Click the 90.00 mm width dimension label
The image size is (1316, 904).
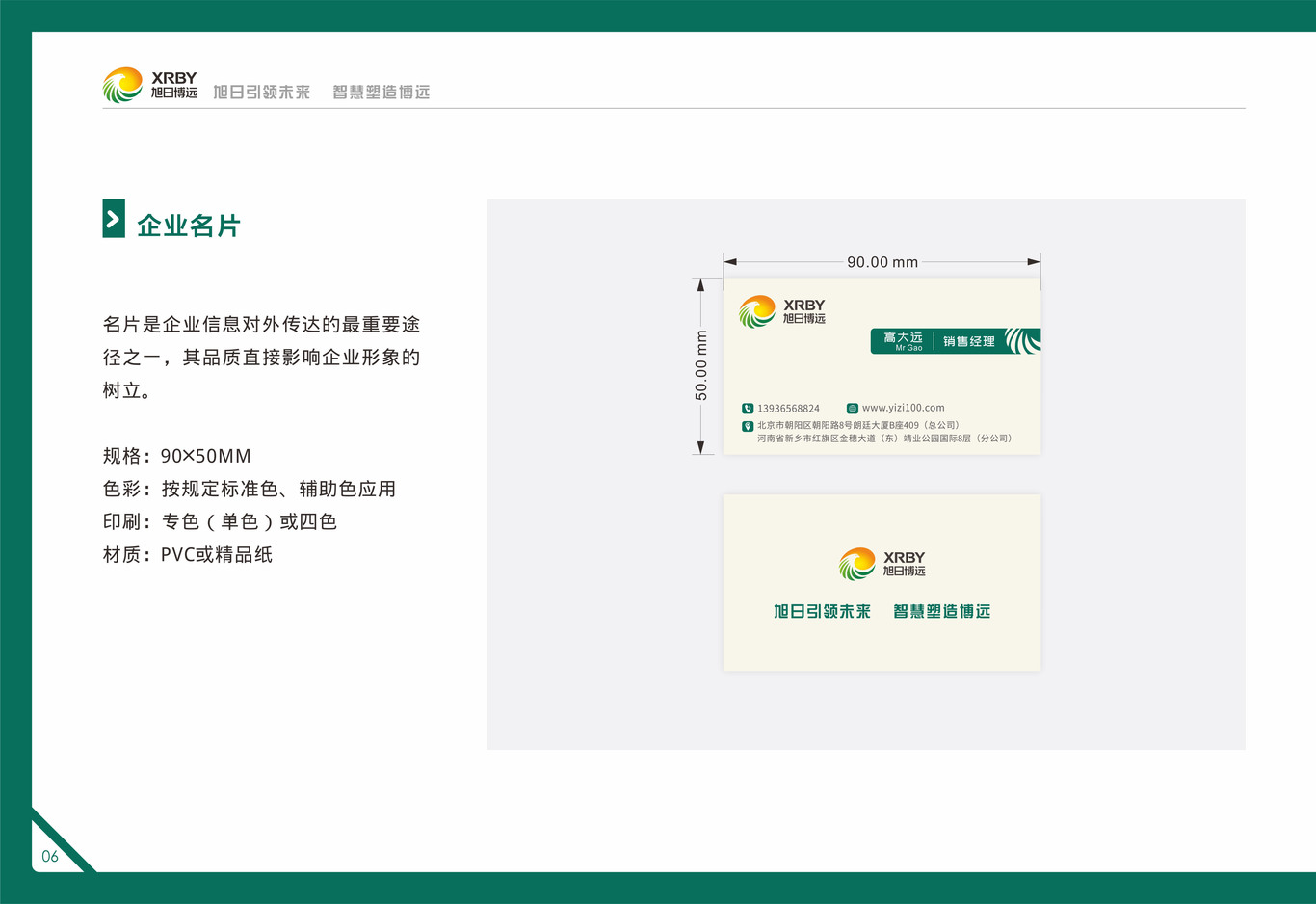[x=882, y=262]
